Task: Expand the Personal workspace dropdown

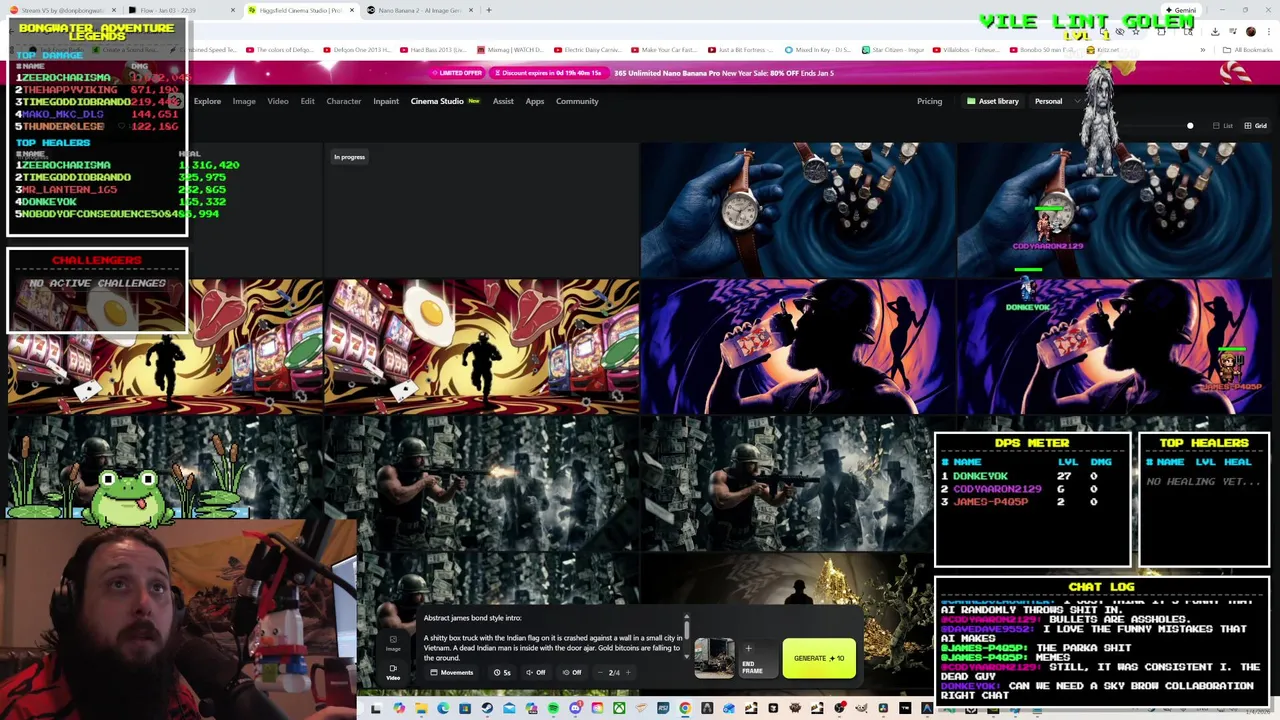Action: pyautogui.click(x=1056, y=101)
